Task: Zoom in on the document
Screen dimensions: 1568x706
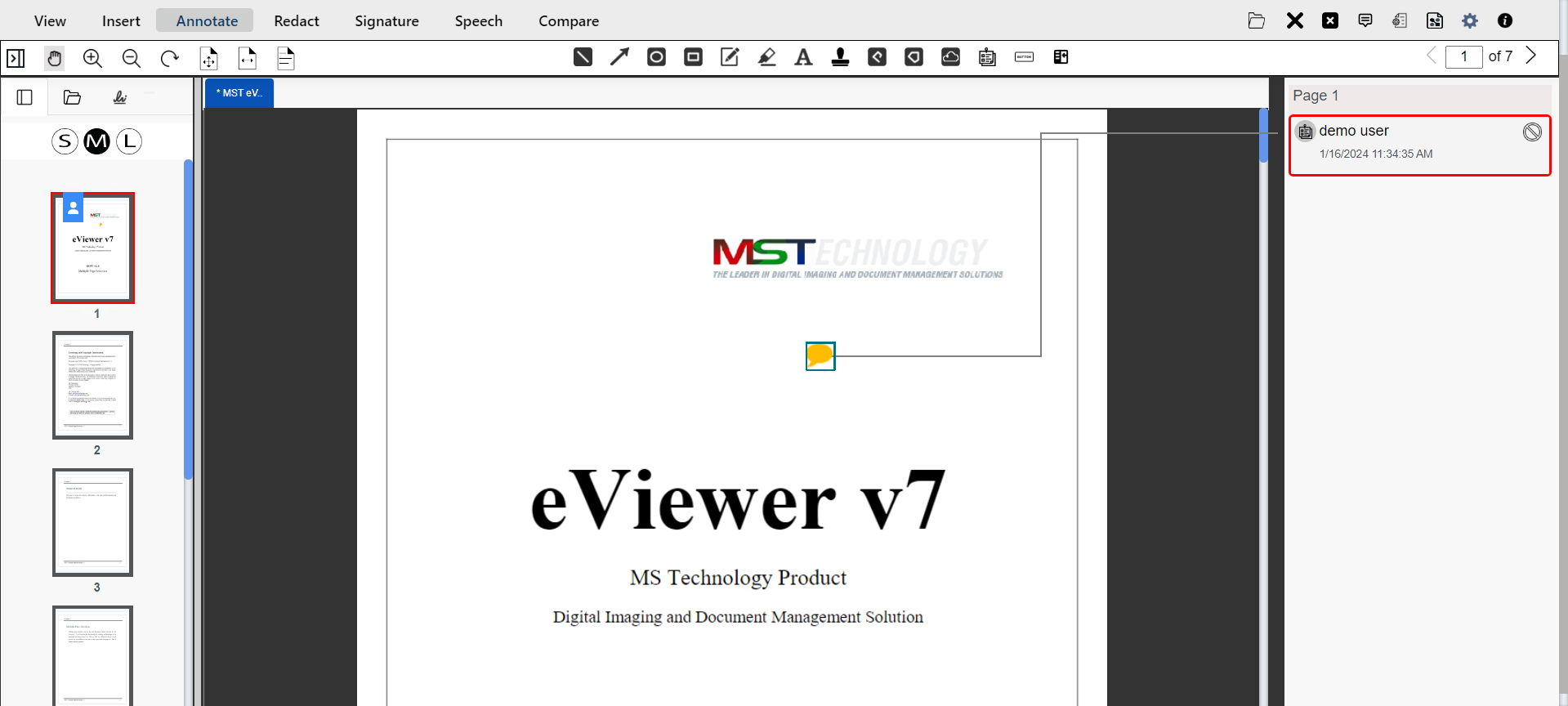Action: click(92, 58)
